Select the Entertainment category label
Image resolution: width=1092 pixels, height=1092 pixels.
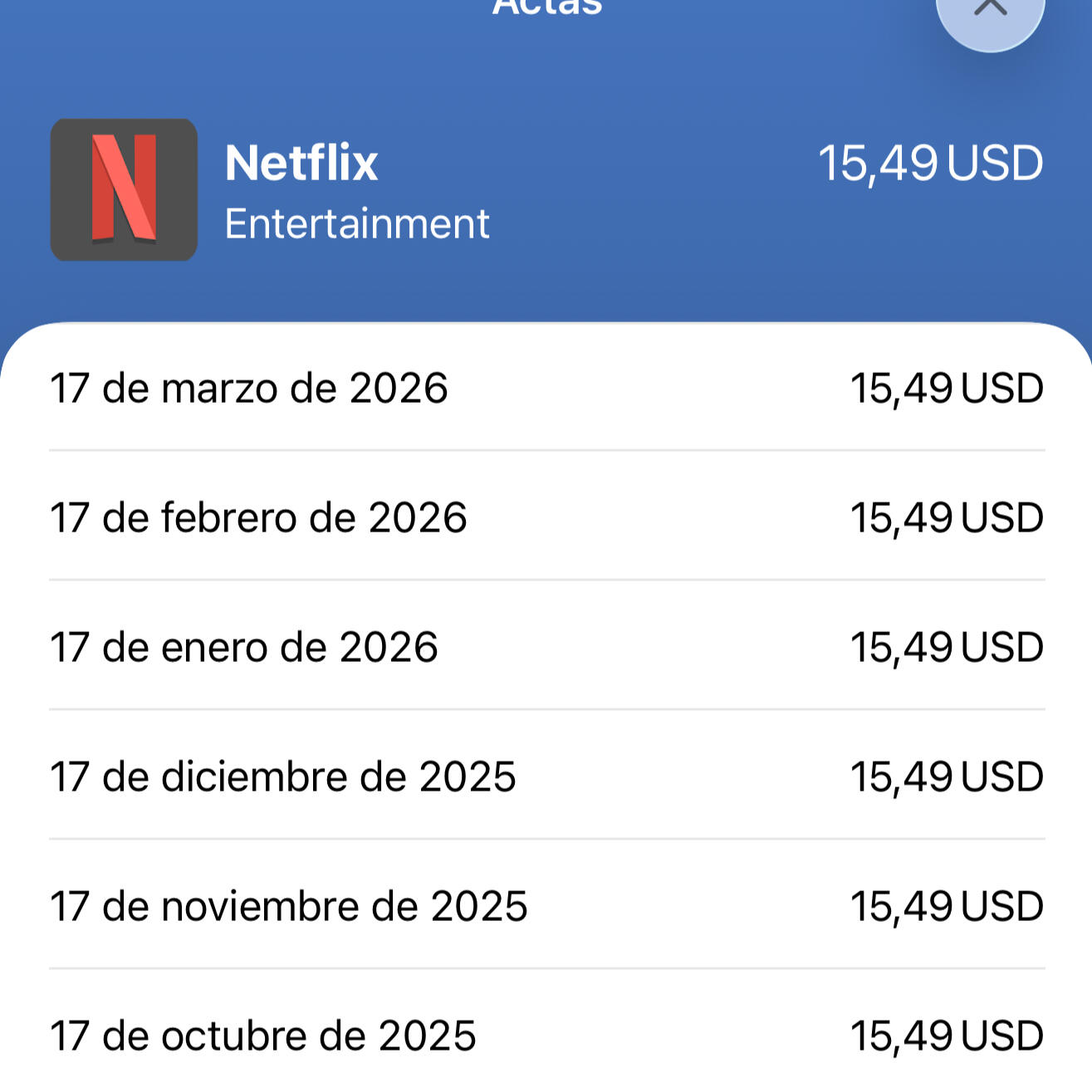(x=357, y=223)
